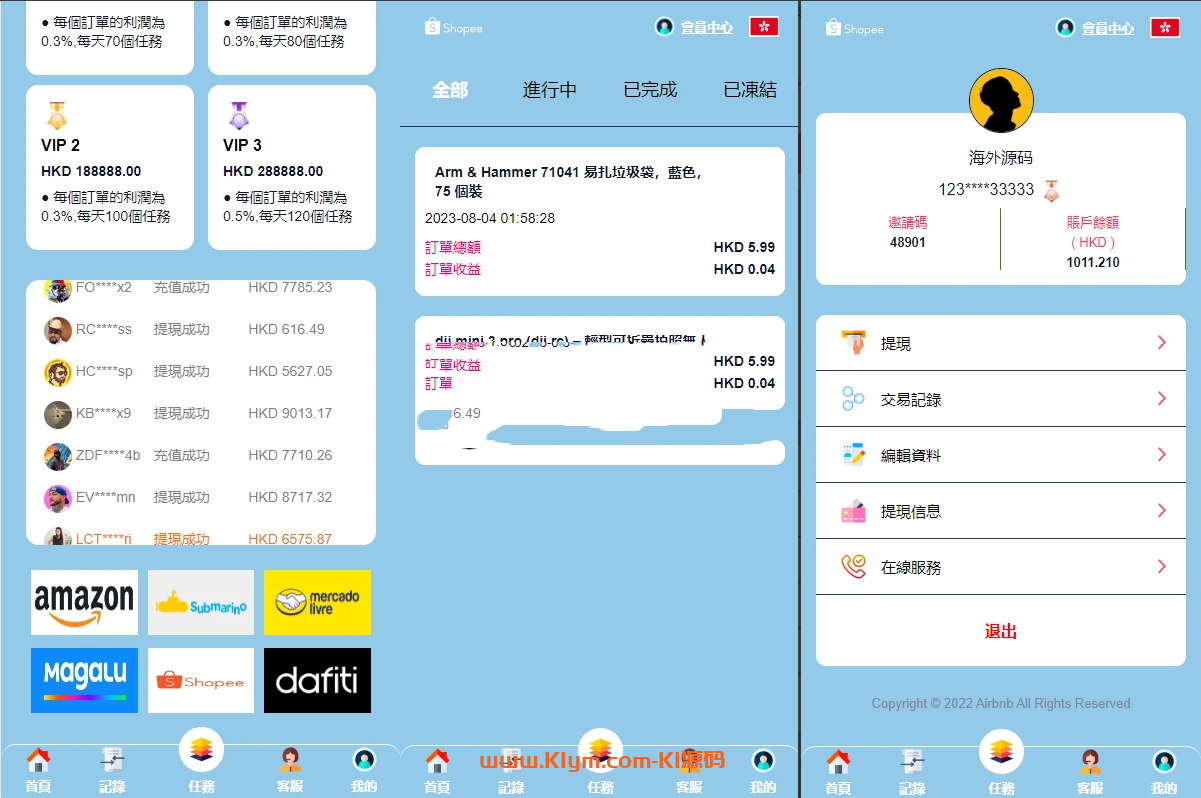The height and width of the screenshot is (798, 1201).
Task: Click the VIP 2 gold medal icon
Action: [57, 115]
